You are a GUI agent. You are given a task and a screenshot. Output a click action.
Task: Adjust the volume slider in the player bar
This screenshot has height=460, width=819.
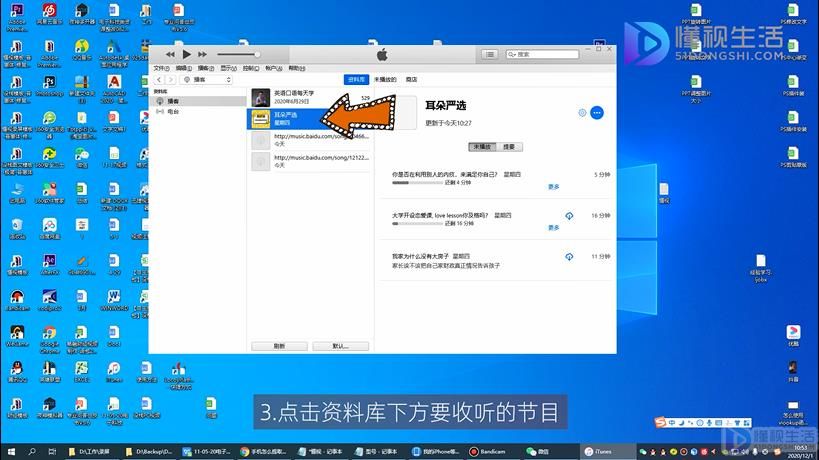pos(238,54)
